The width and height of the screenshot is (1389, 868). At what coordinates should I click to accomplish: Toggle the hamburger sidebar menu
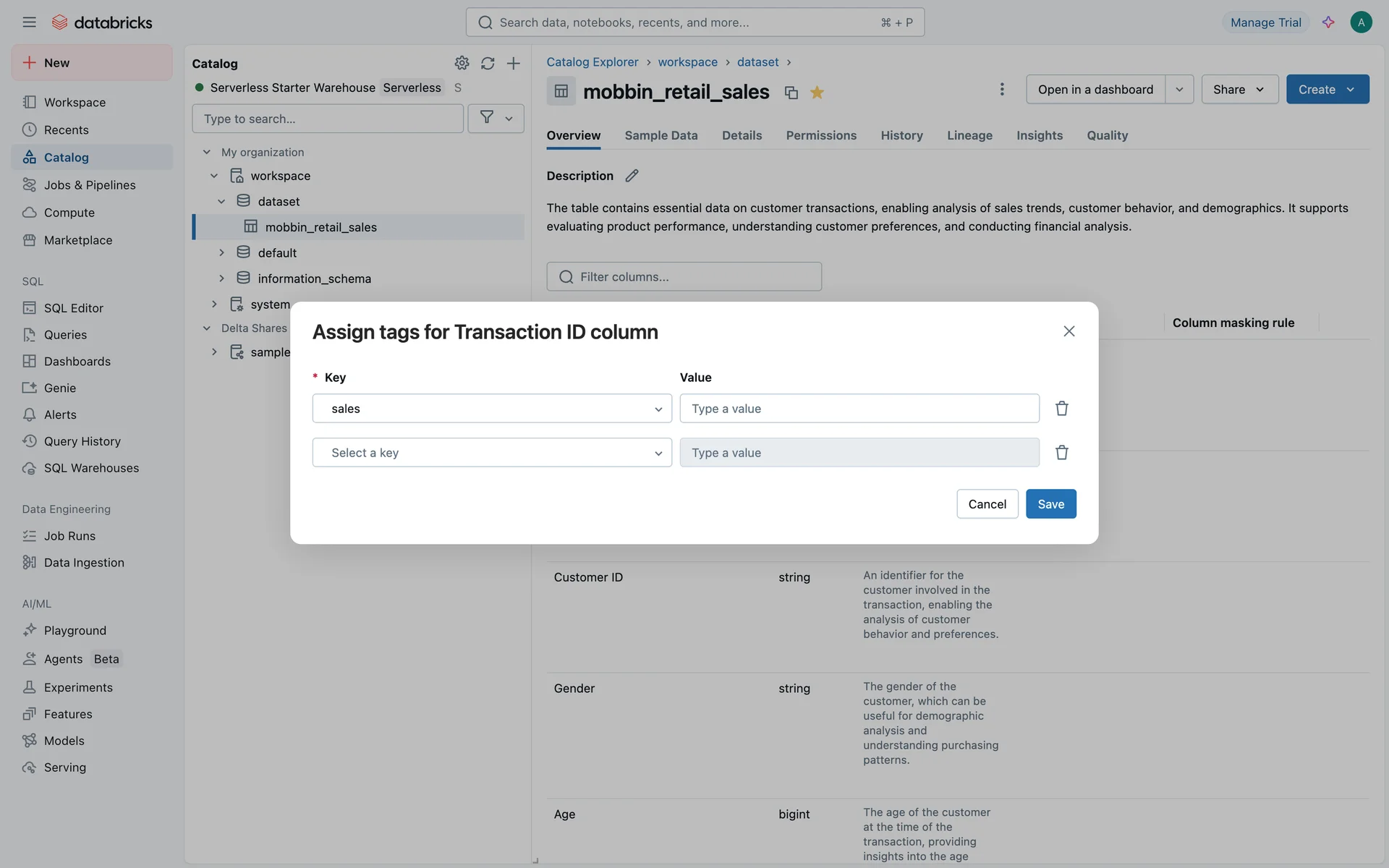29,22
